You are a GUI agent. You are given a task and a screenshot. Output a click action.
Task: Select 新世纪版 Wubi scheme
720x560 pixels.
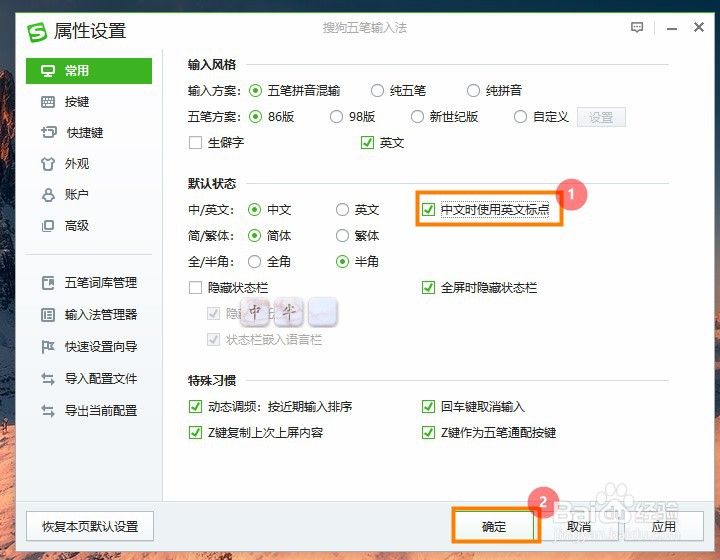coord(417,117)
